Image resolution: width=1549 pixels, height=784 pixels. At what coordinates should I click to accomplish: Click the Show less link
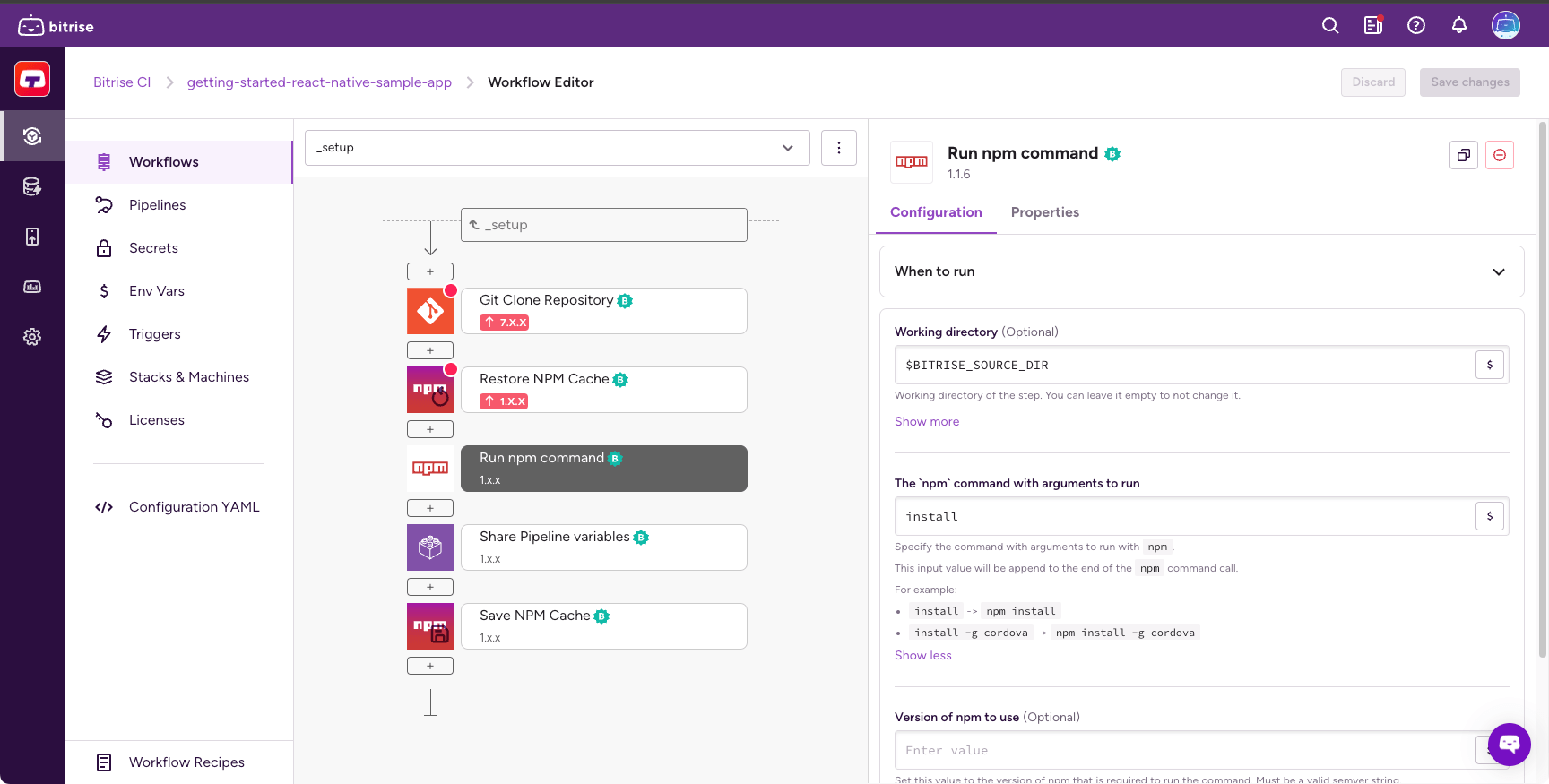coord(923,655)
